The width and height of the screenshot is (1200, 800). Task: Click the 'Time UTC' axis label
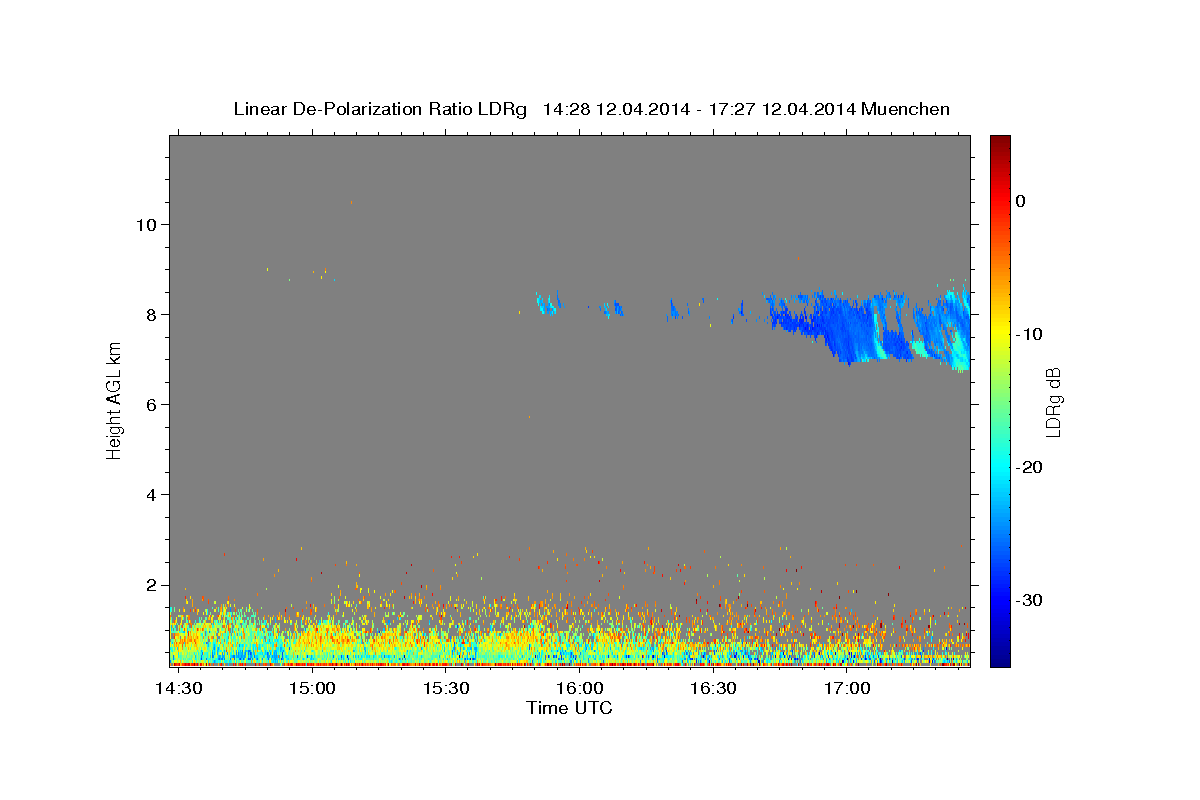(x=569, y=708)
